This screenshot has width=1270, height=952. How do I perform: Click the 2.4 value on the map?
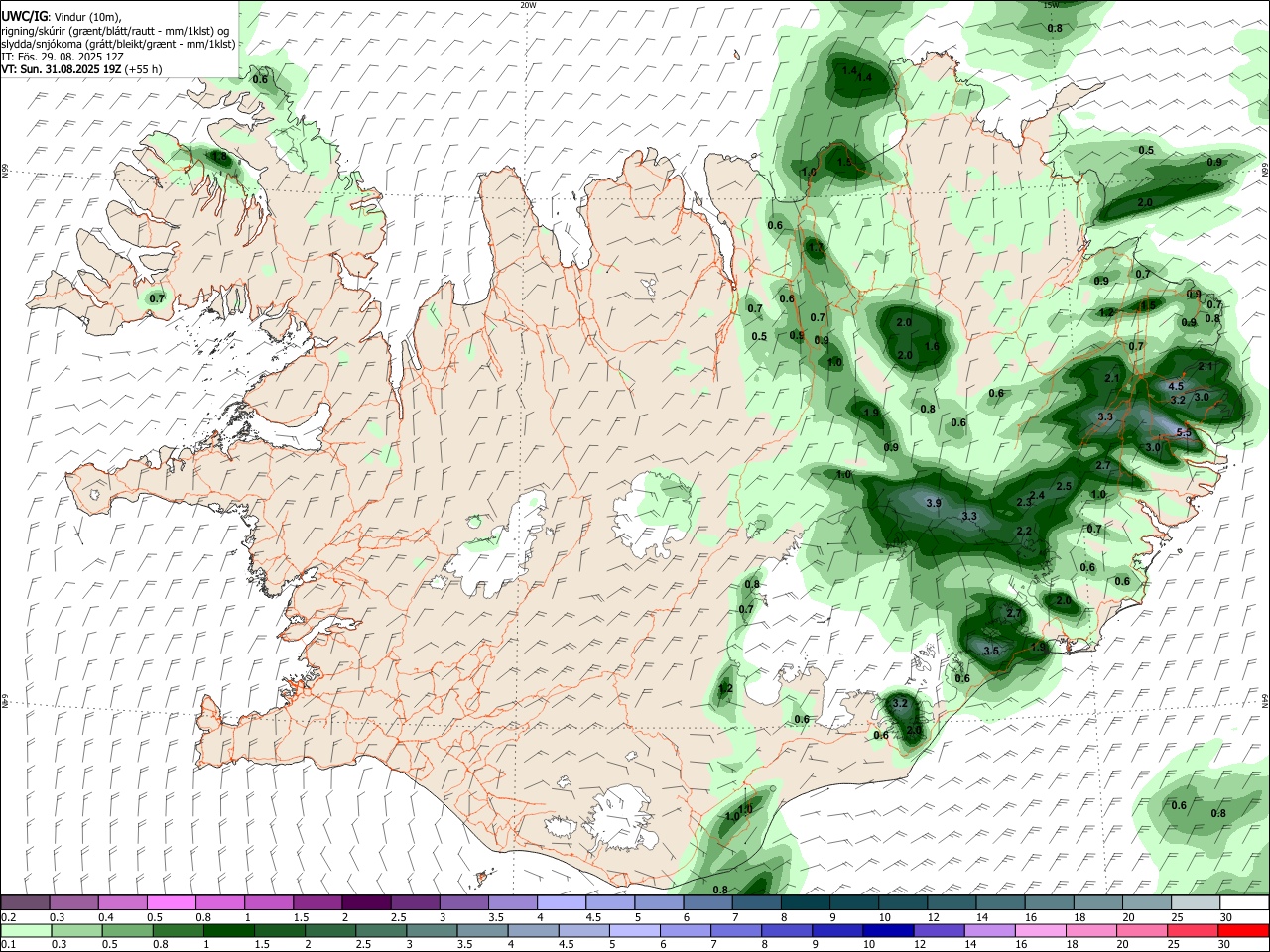1037,495
